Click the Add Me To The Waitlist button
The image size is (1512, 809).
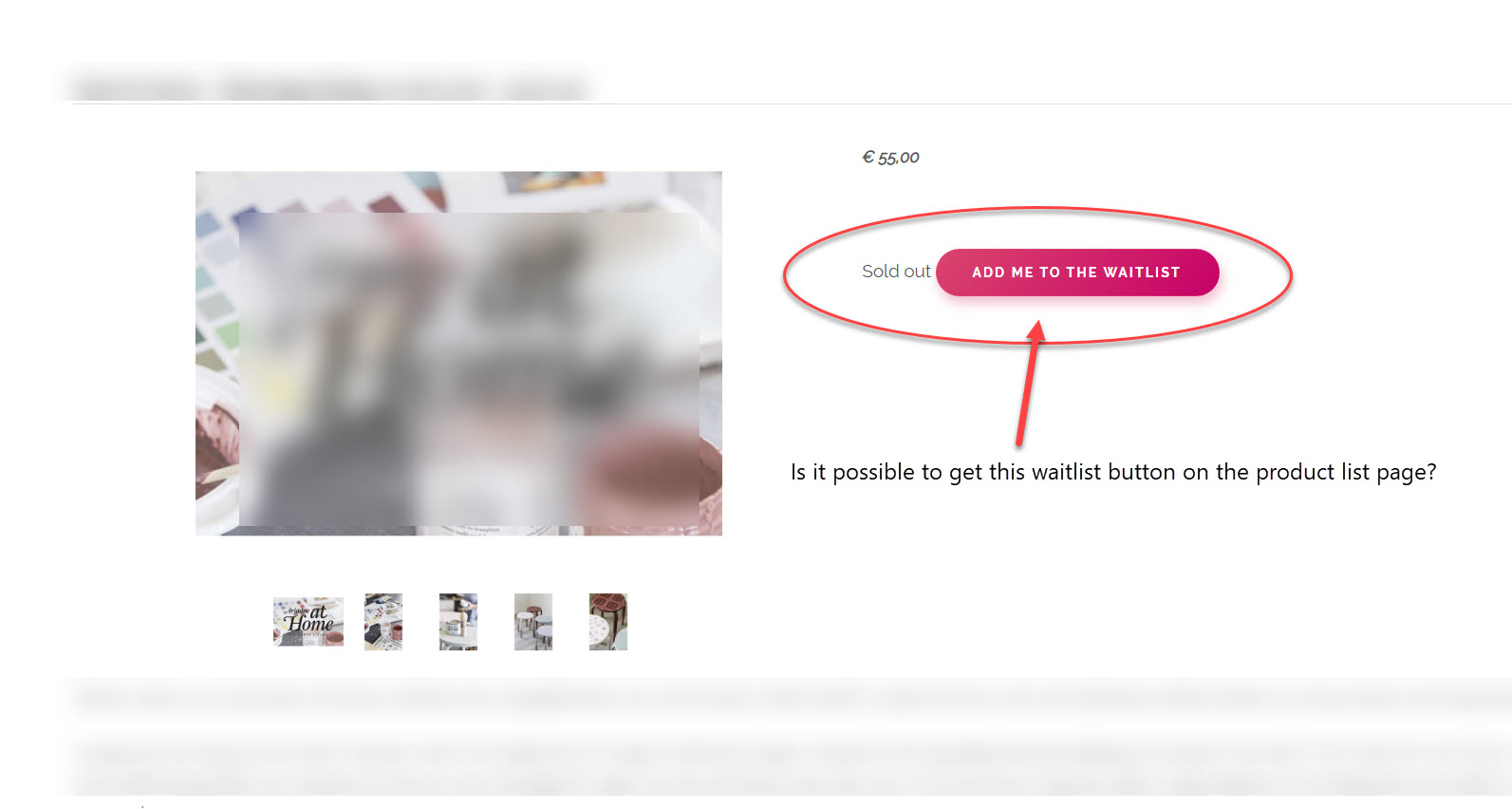(x=1077, y=273)
